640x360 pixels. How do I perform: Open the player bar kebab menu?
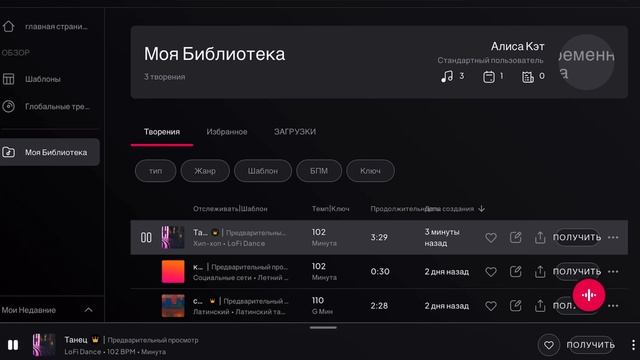coord(633,345)
